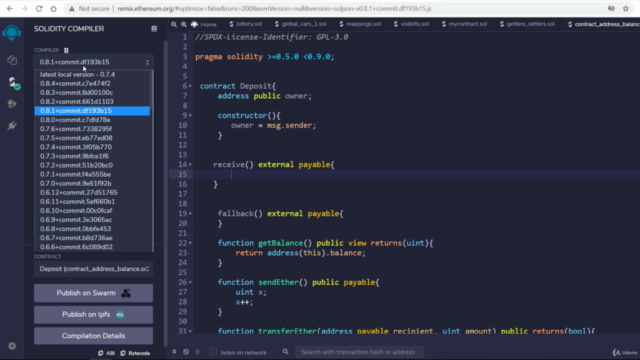
Task: Collapse the getBalance function at line 22
Action: coord(190,243)
